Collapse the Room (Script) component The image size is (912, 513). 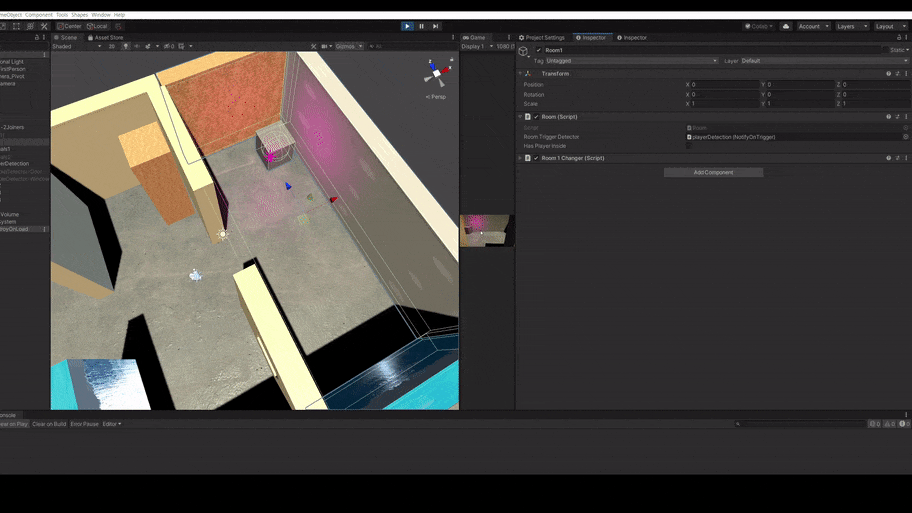521,117
